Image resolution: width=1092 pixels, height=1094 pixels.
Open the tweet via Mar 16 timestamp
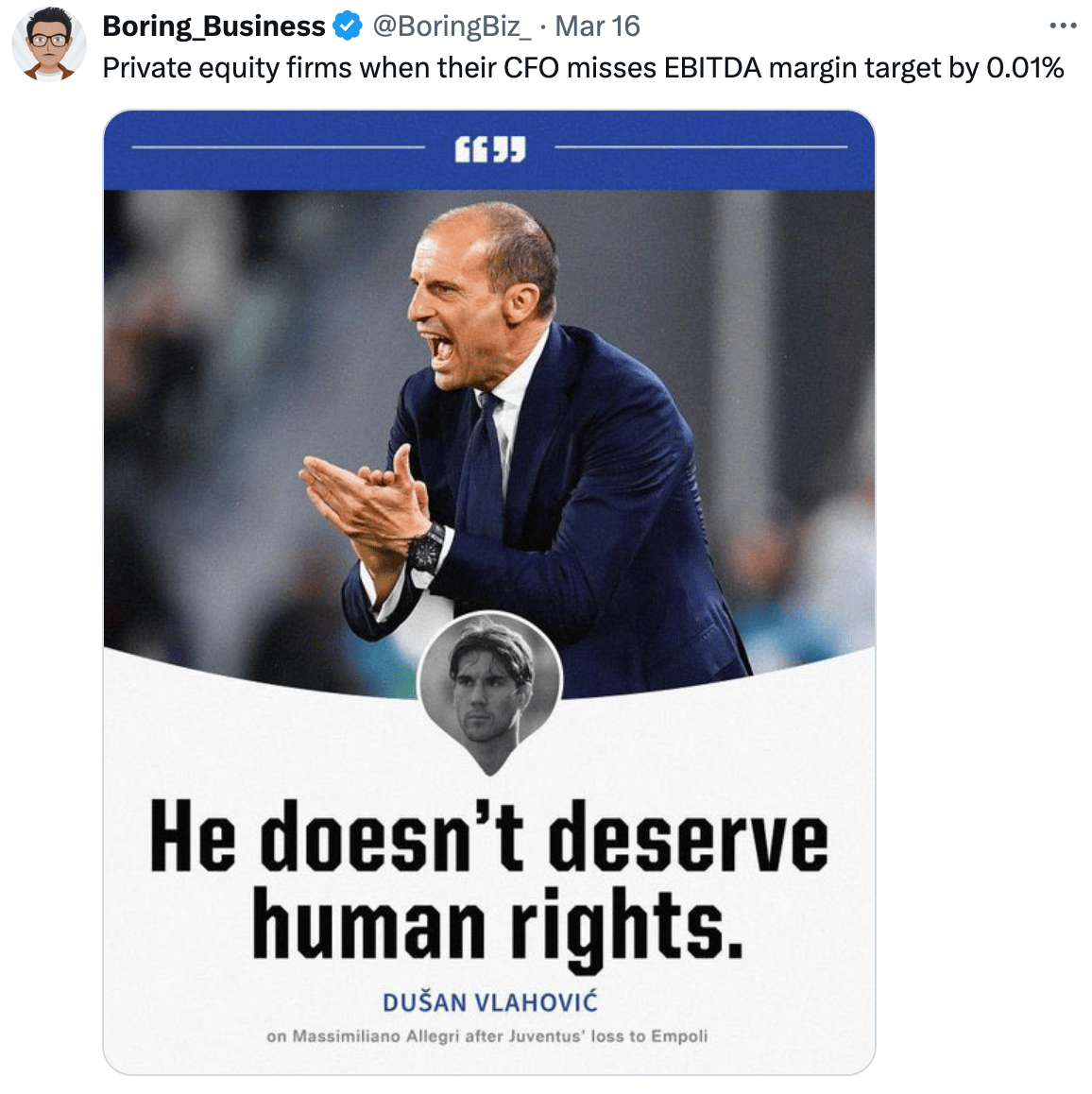(597, 26)
